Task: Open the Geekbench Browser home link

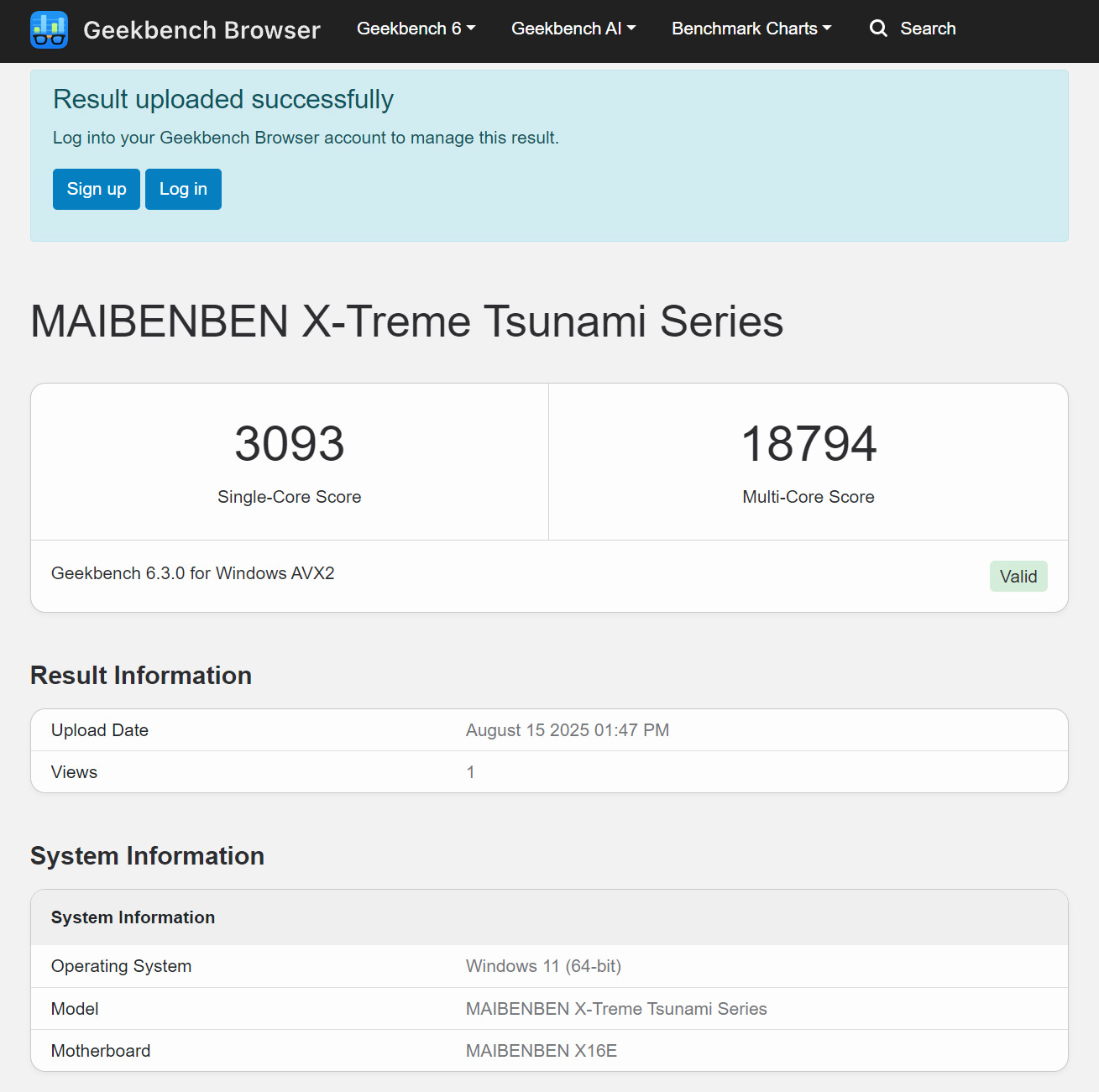Action: 201,30
